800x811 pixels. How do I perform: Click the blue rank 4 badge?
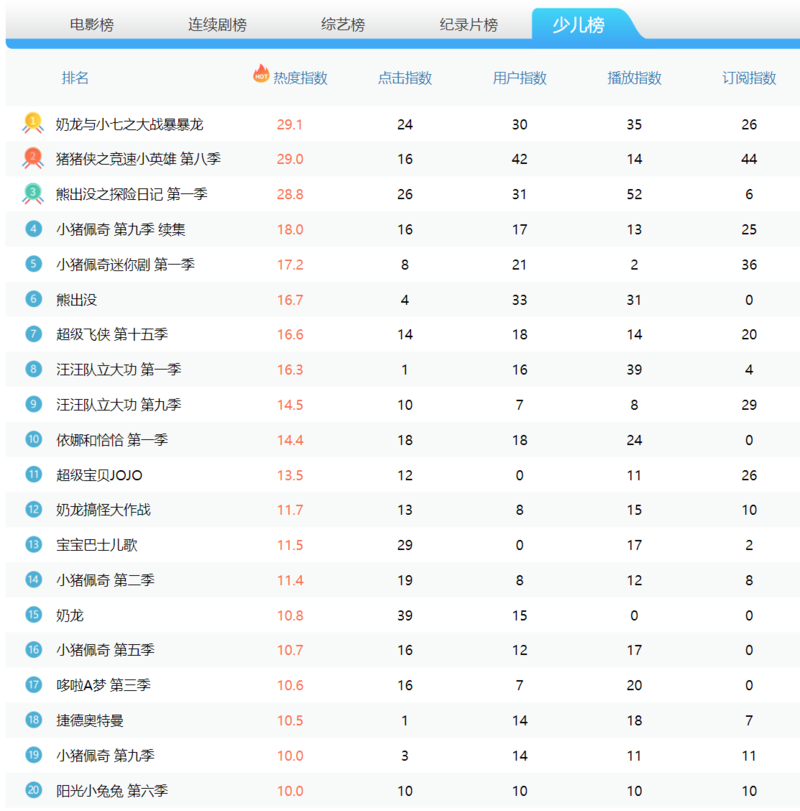coord(34,229)
